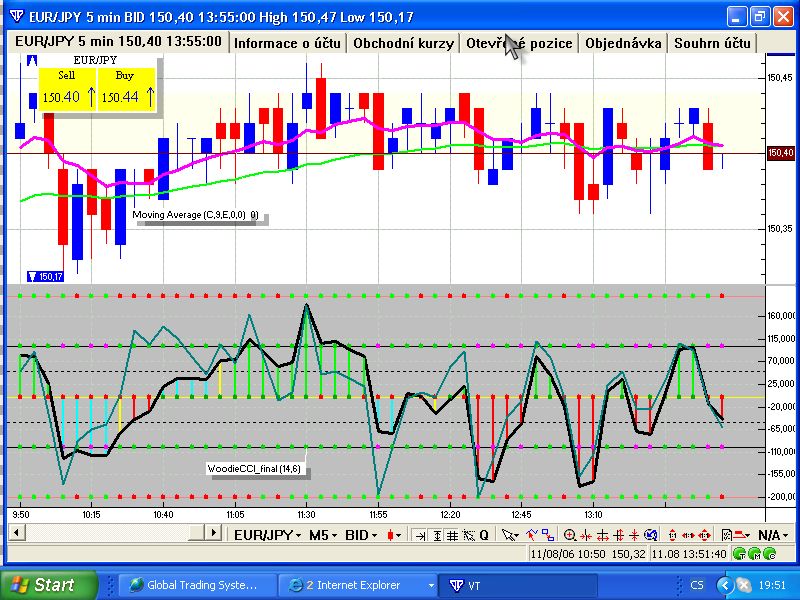This screenshot has width=800, height=600.
Task: Click the blue high marker icon top-left
Action: click(x=32, y=60)
